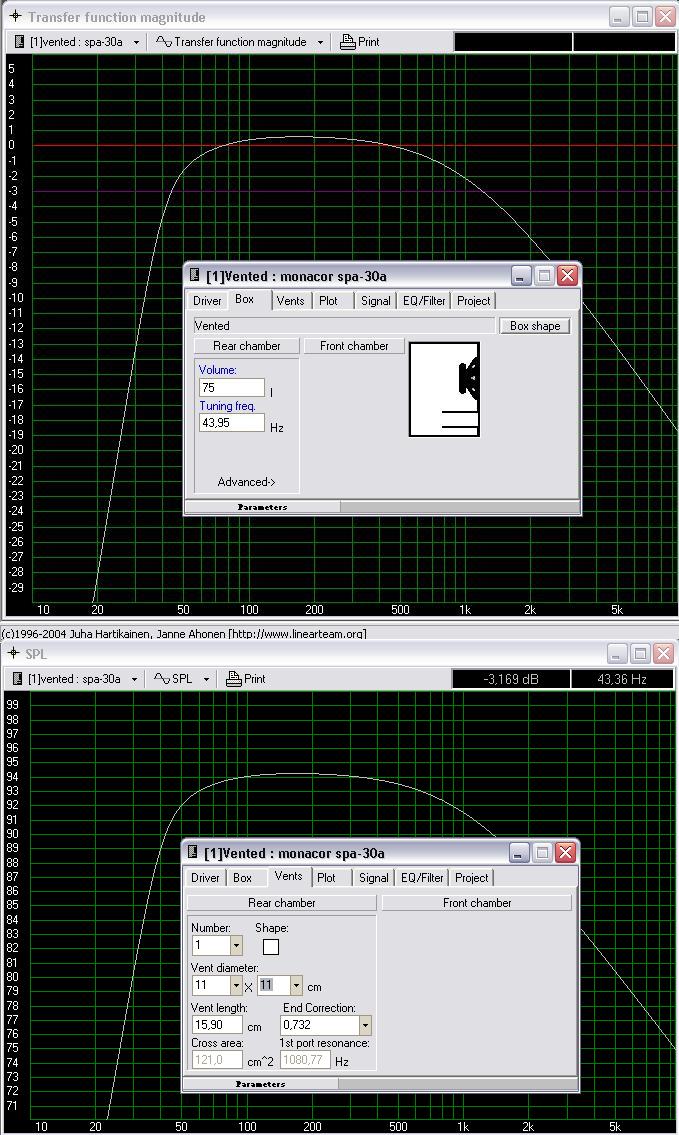The width and height of the screenshot is (679, 1135).
Task: Expand the vent Number dropdown
Action: 236,945
